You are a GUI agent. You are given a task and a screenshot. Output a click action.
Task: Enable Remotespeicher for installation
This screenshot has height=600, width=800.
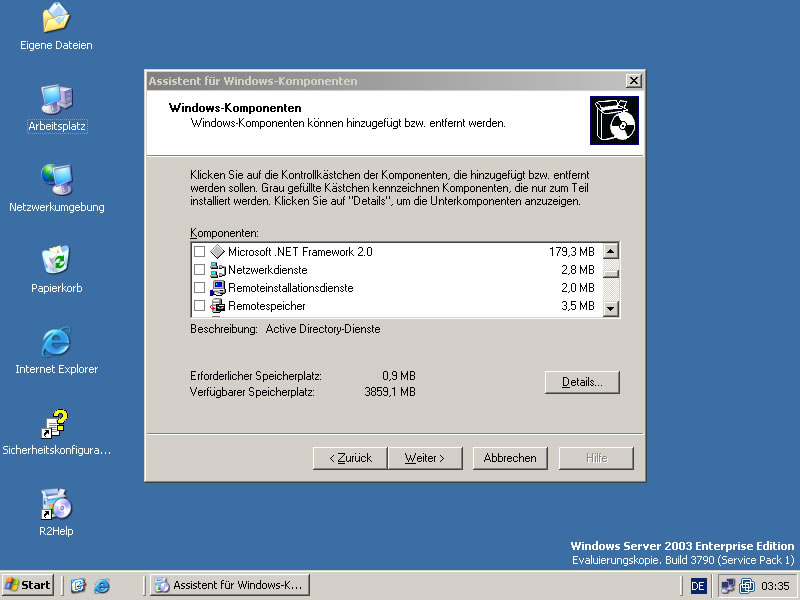[199, 305]
